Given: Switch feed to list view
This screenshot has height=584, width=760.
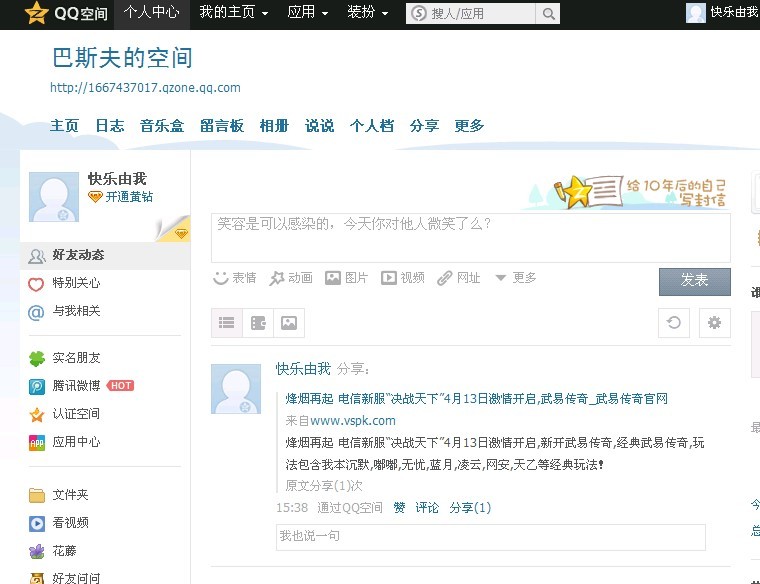Looking at the screenshot, I should coord(227,323).
